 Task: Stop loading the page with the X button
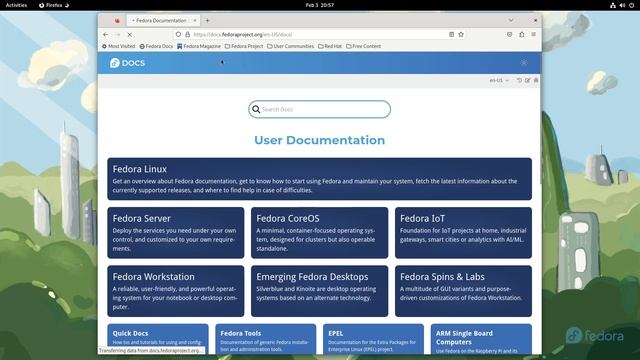pyautogui.click(x=129, y=35)
